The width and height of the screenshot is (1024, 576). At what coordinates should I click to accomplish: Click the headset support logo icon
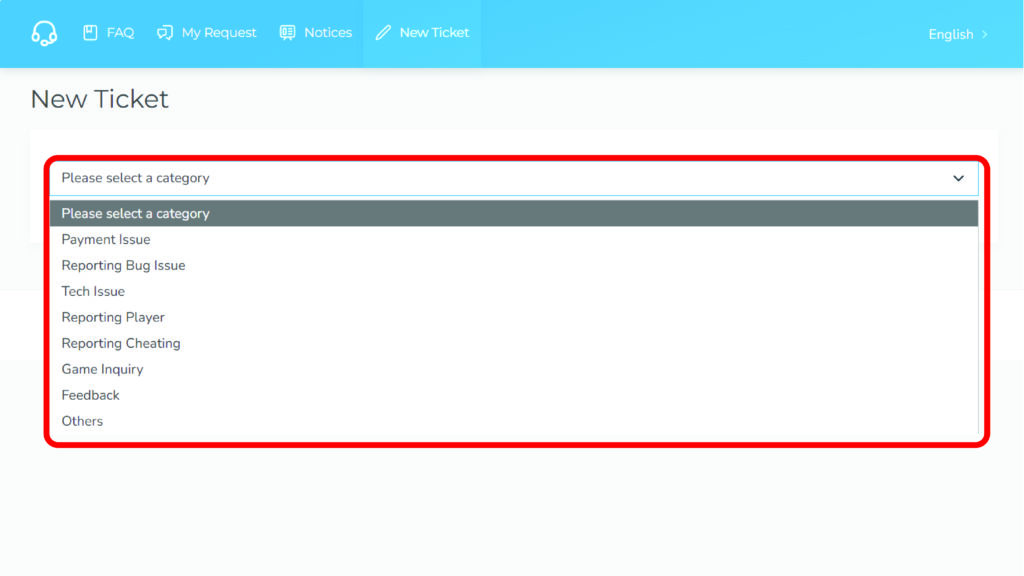pyautogui.click(x=44, y=33)
